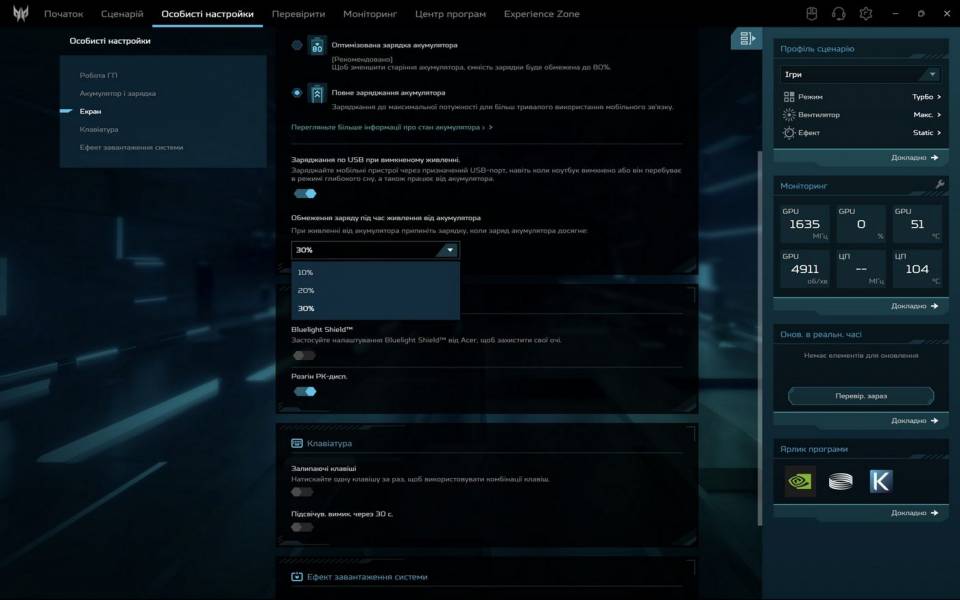Open the mouse settings icon in title bar
The width and height of the screenshot is (960, 600).
click(813, 14)
